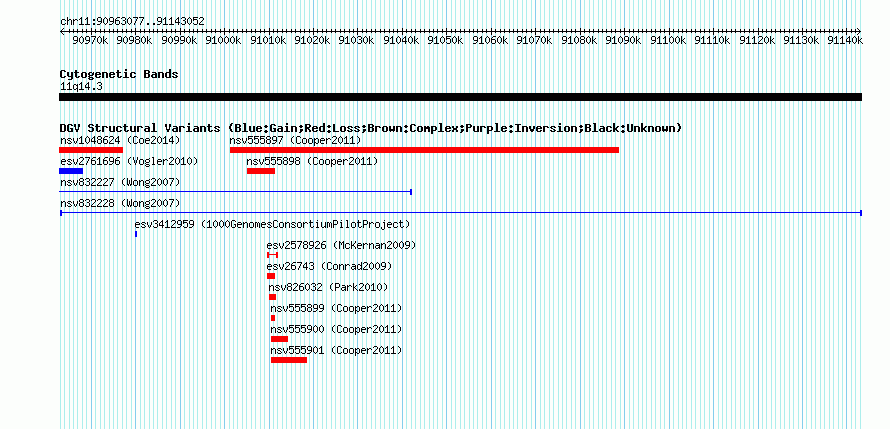Click the red nsv555898 loss bar
890x429 pixels.
(261, 171)
